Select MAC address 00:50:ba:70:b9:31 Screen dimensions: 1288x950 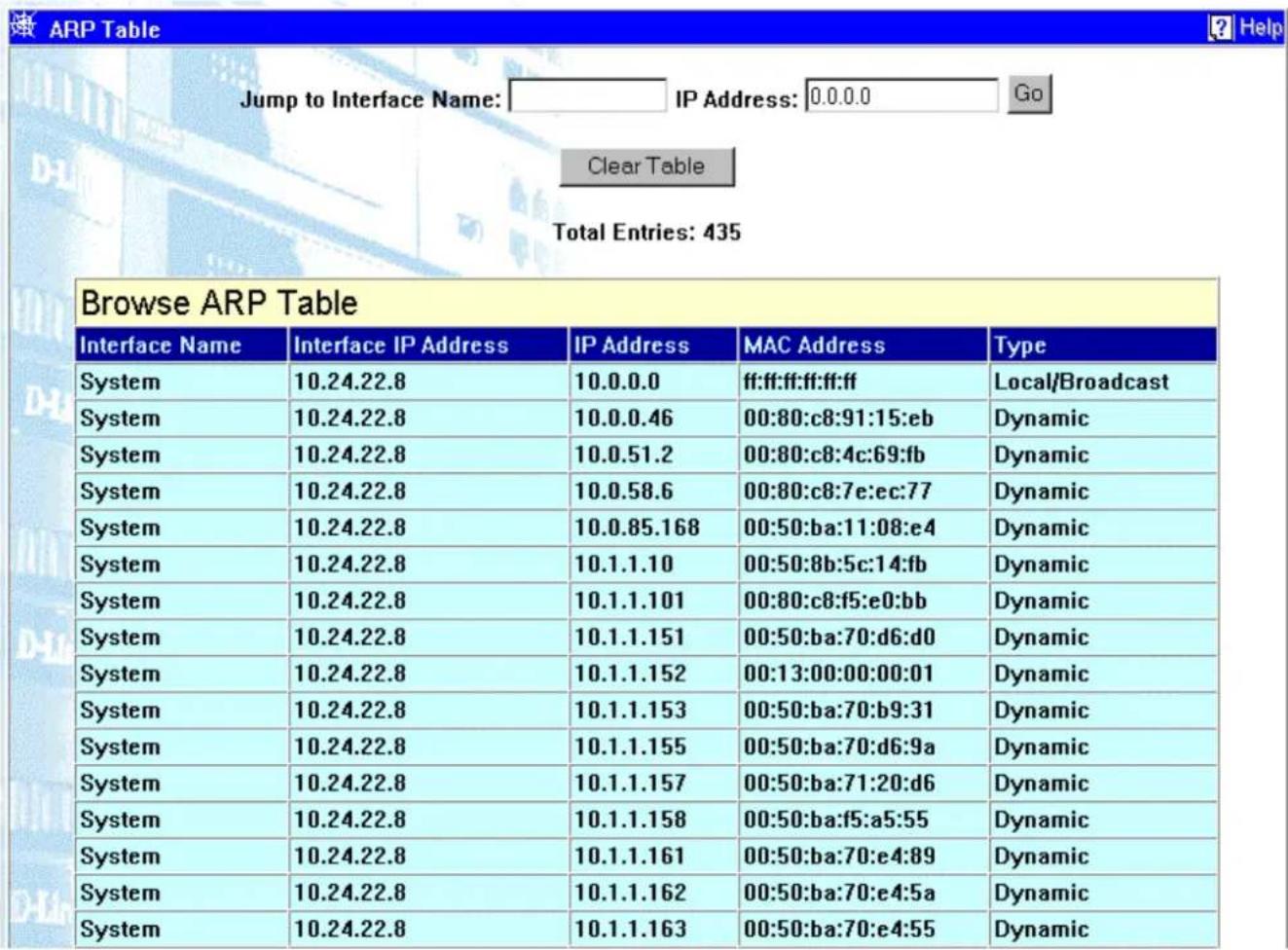click(x=838, y=711)
